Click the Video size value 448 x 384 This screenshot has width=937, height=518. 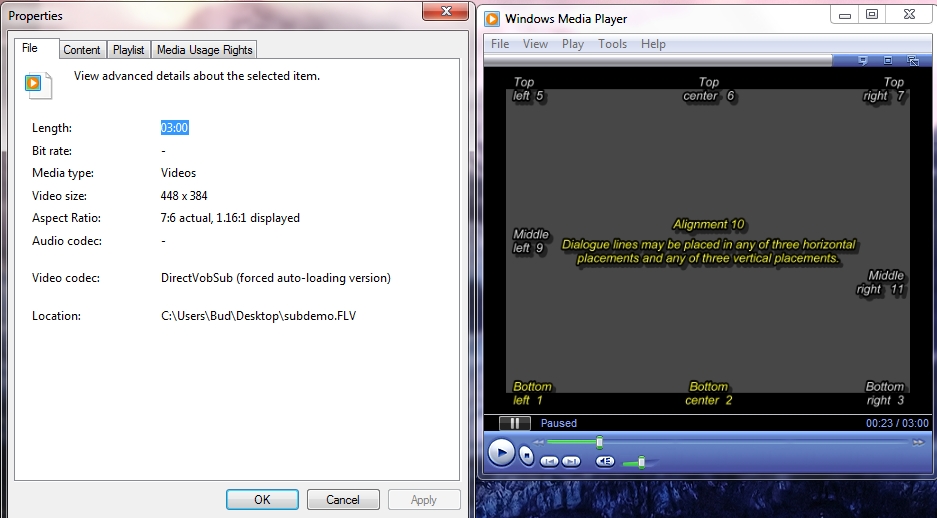[x=184, y=195]
